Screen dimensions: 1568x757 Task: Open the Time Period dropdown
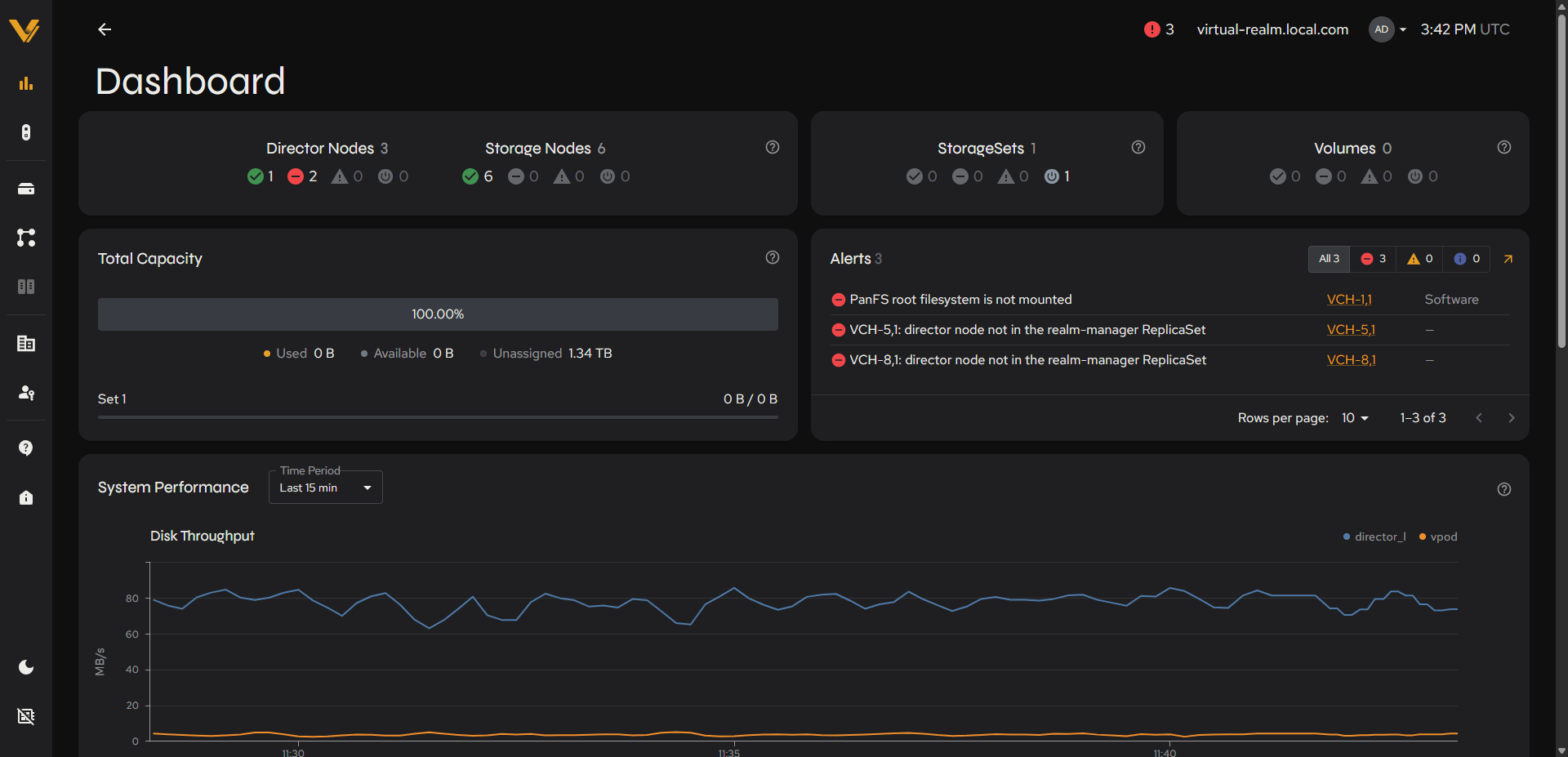point(326,488)
